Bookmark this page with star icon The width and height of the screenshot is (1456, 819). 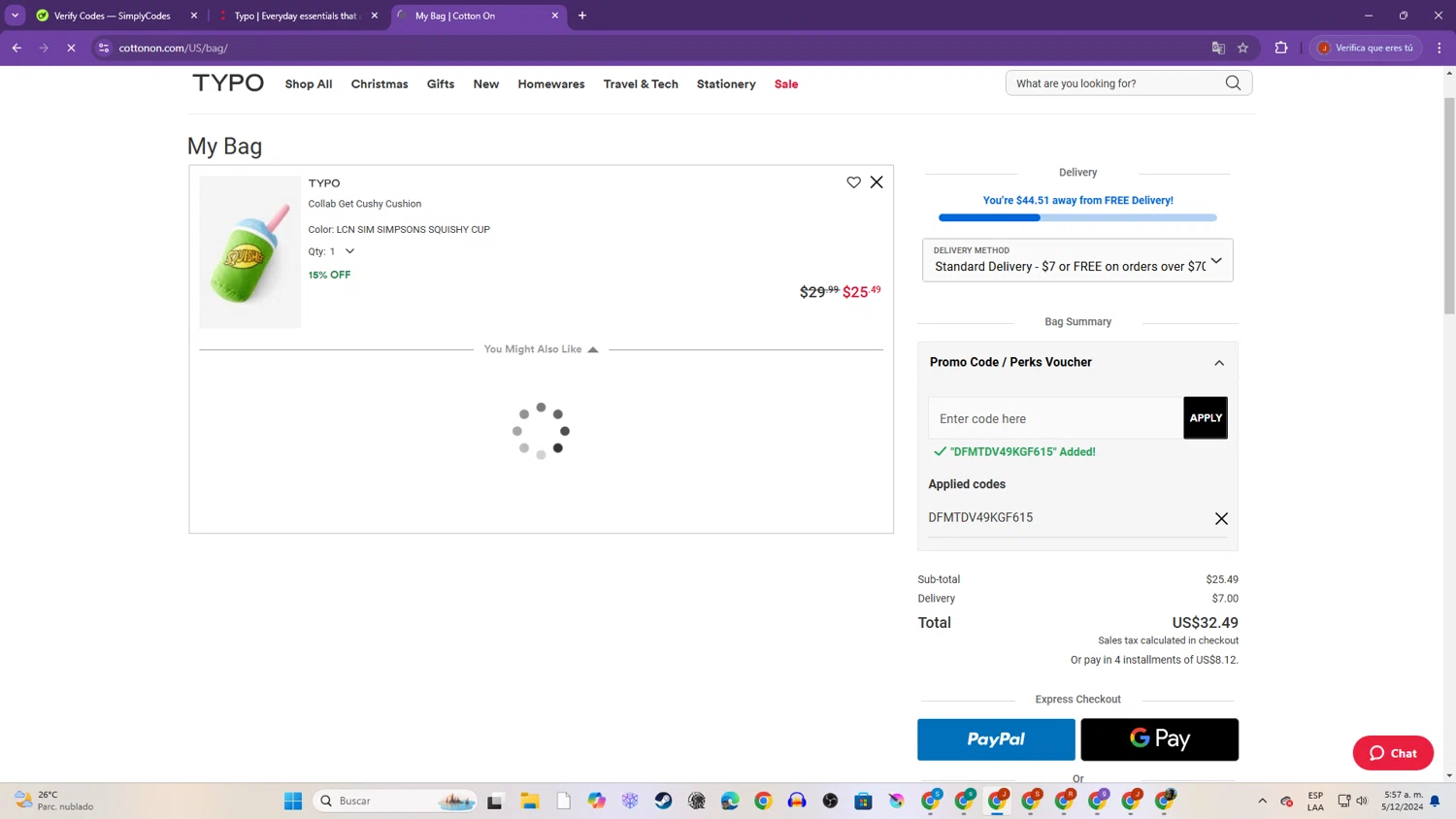click(1242, 48)
